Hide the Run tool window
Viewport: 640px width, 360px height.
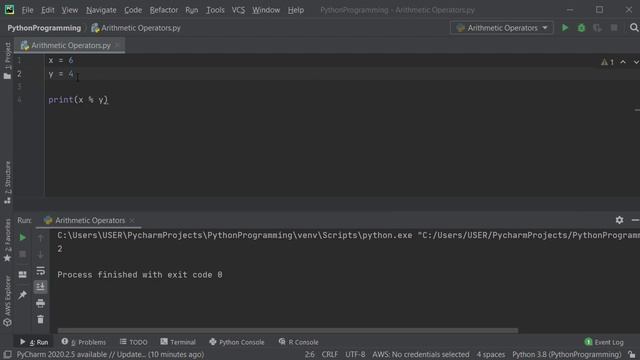pos(635,220)
